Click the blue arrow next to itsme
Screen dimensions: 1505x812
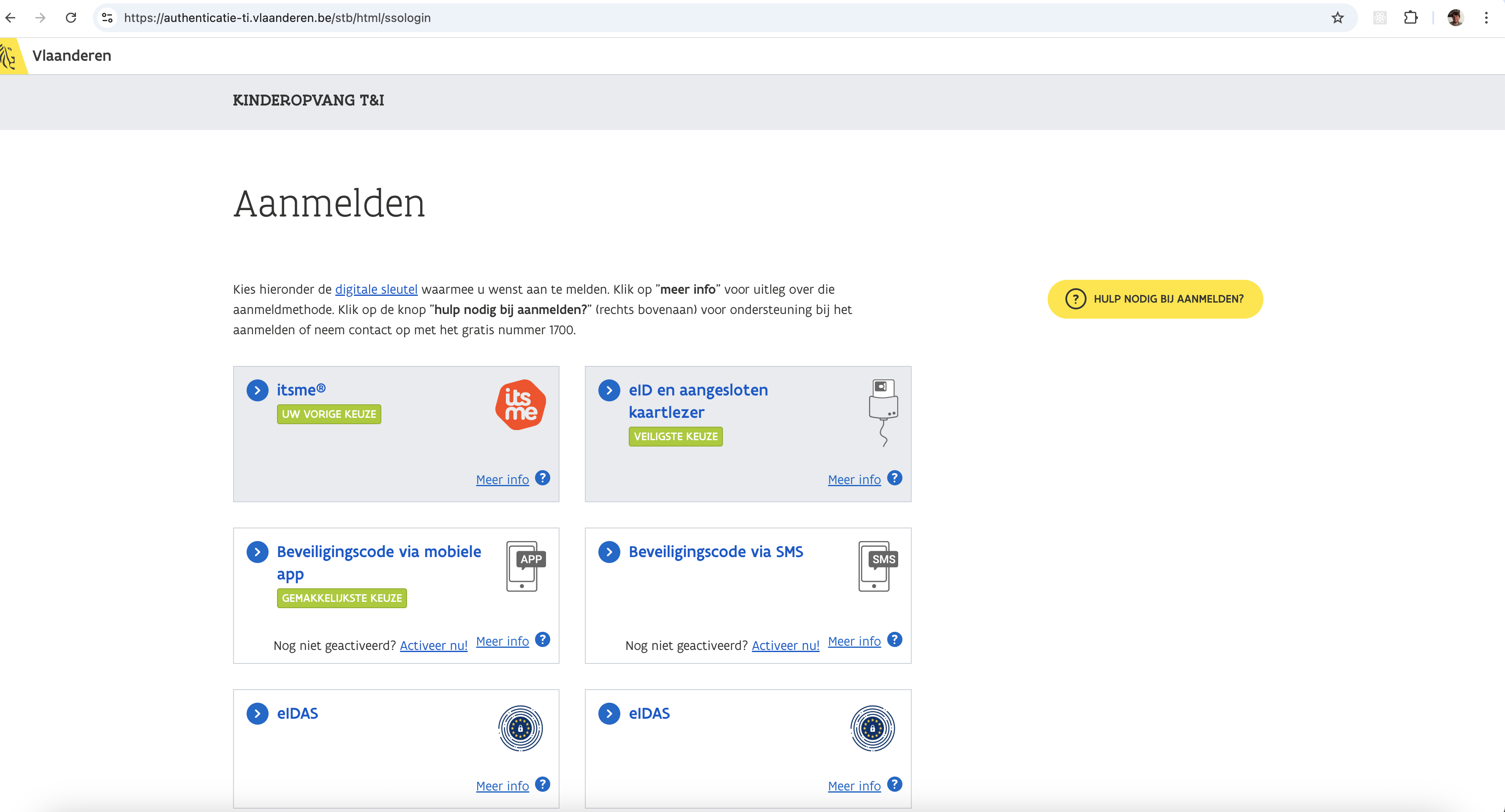pyautogui.click(x=257, y=390)
